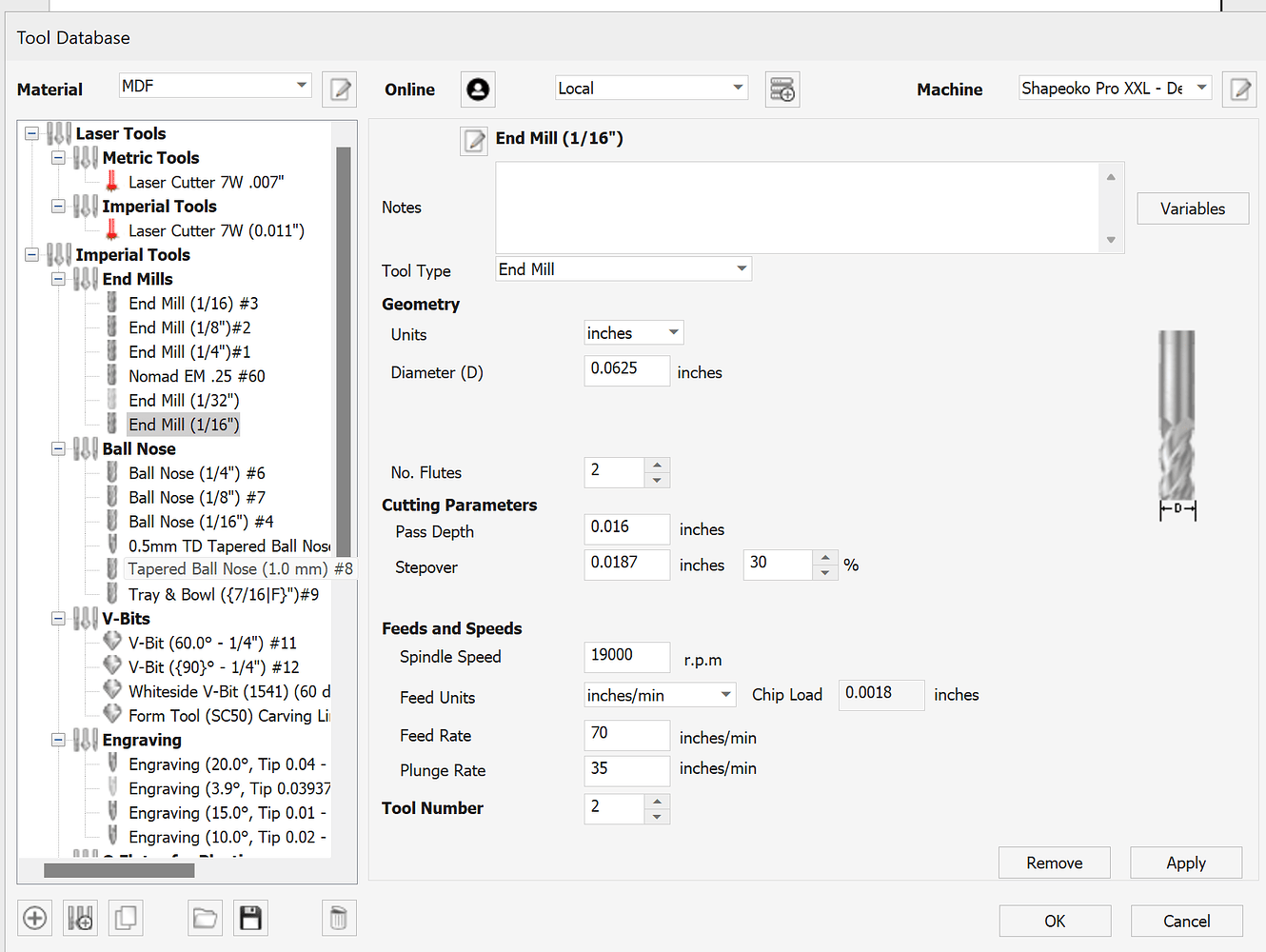Select Laser Cutter 7W .007" tool

207,182
